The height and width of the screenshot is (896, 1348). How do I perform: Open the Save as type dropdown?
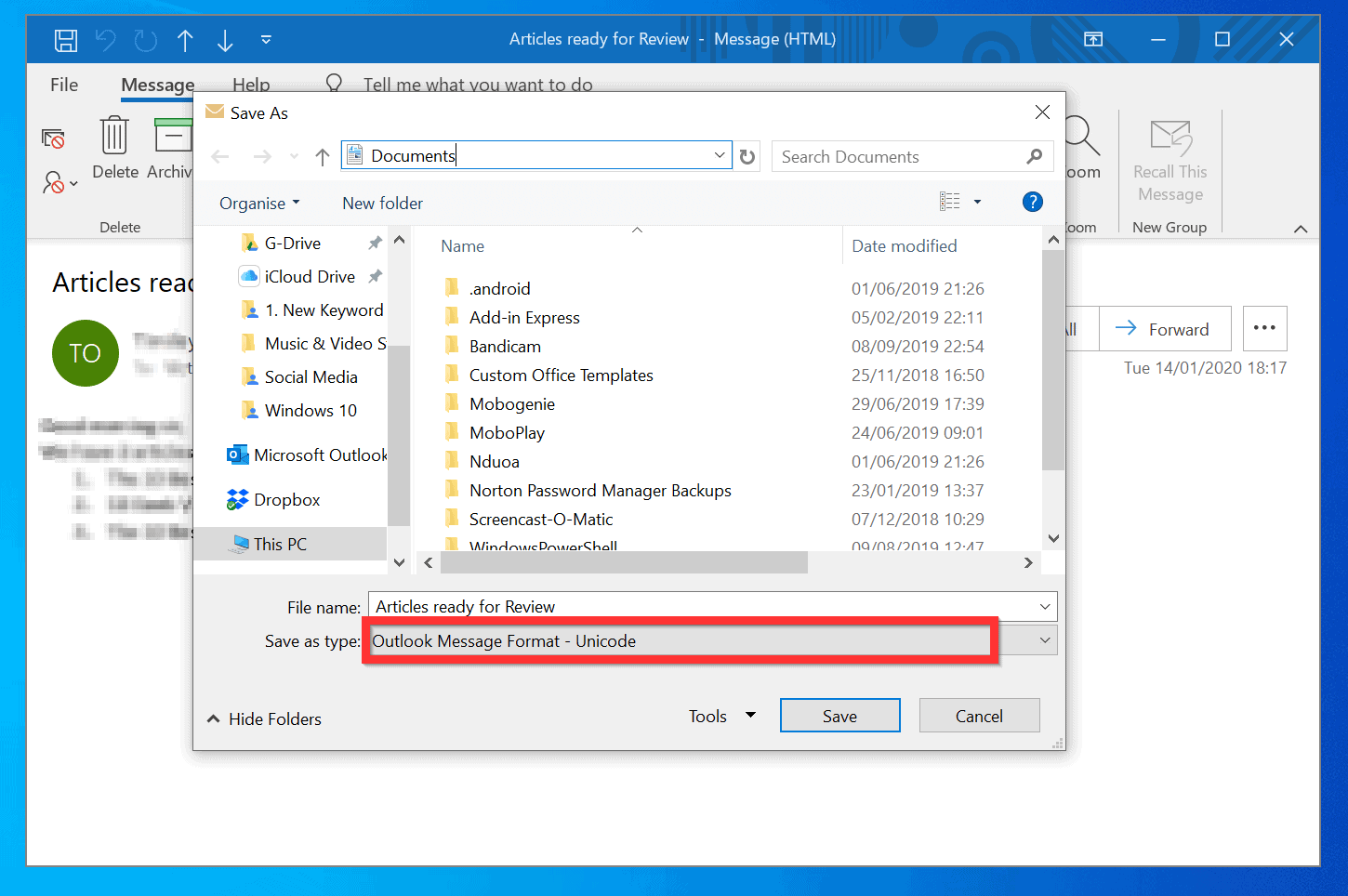click(x=1043, y=639)
